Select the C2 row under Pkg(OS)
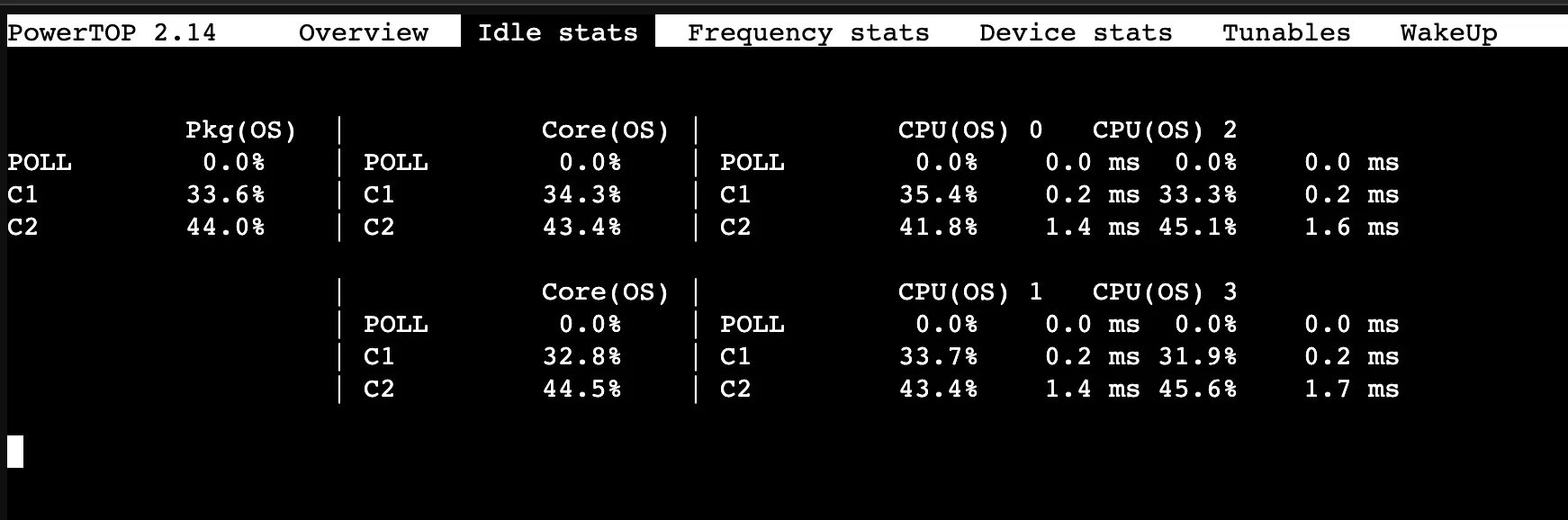The width and height of the screenshot is (1568, 520). (x=23, y=227)
